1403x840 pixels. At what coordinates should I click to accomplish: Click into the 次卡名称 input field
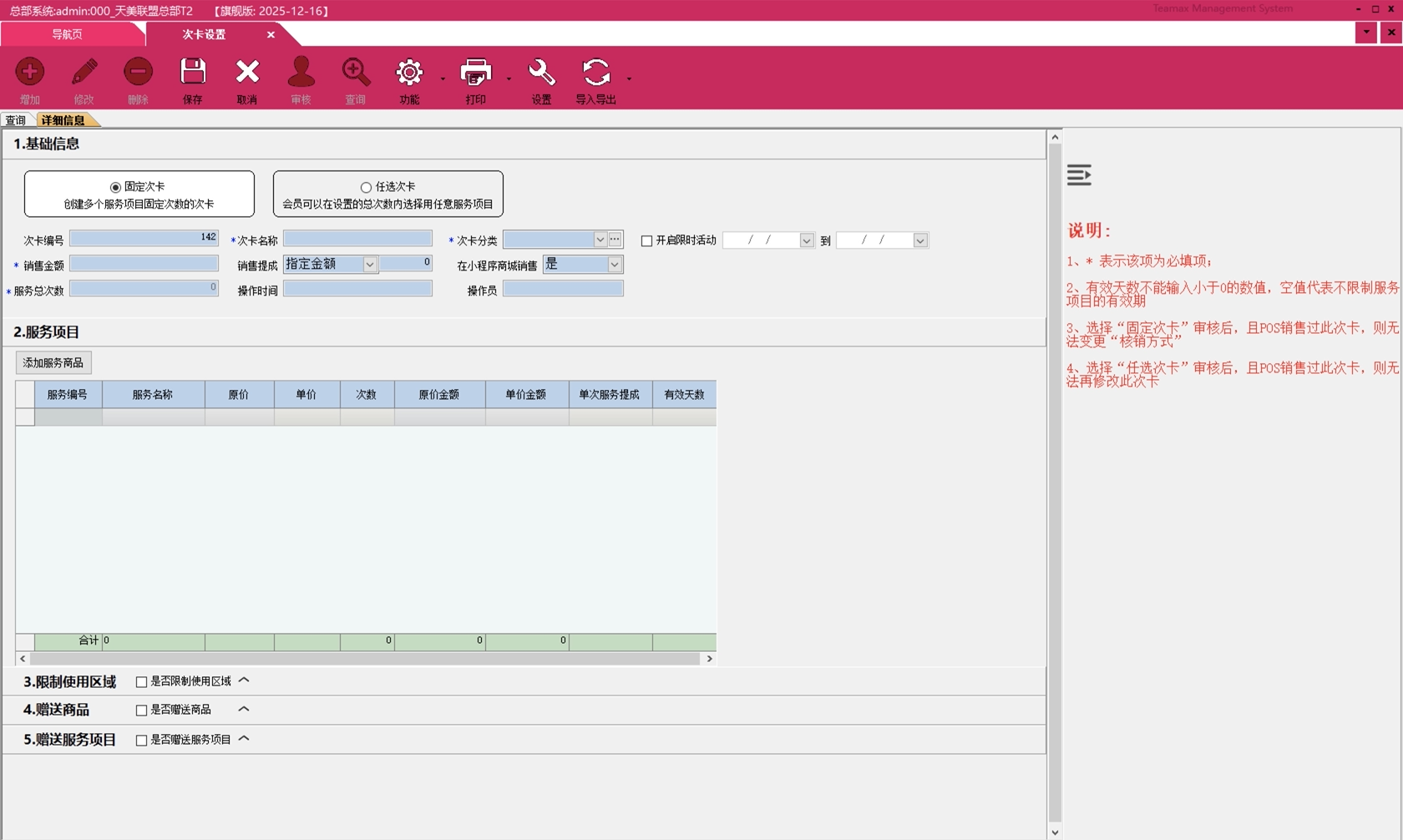click(357, 240)
